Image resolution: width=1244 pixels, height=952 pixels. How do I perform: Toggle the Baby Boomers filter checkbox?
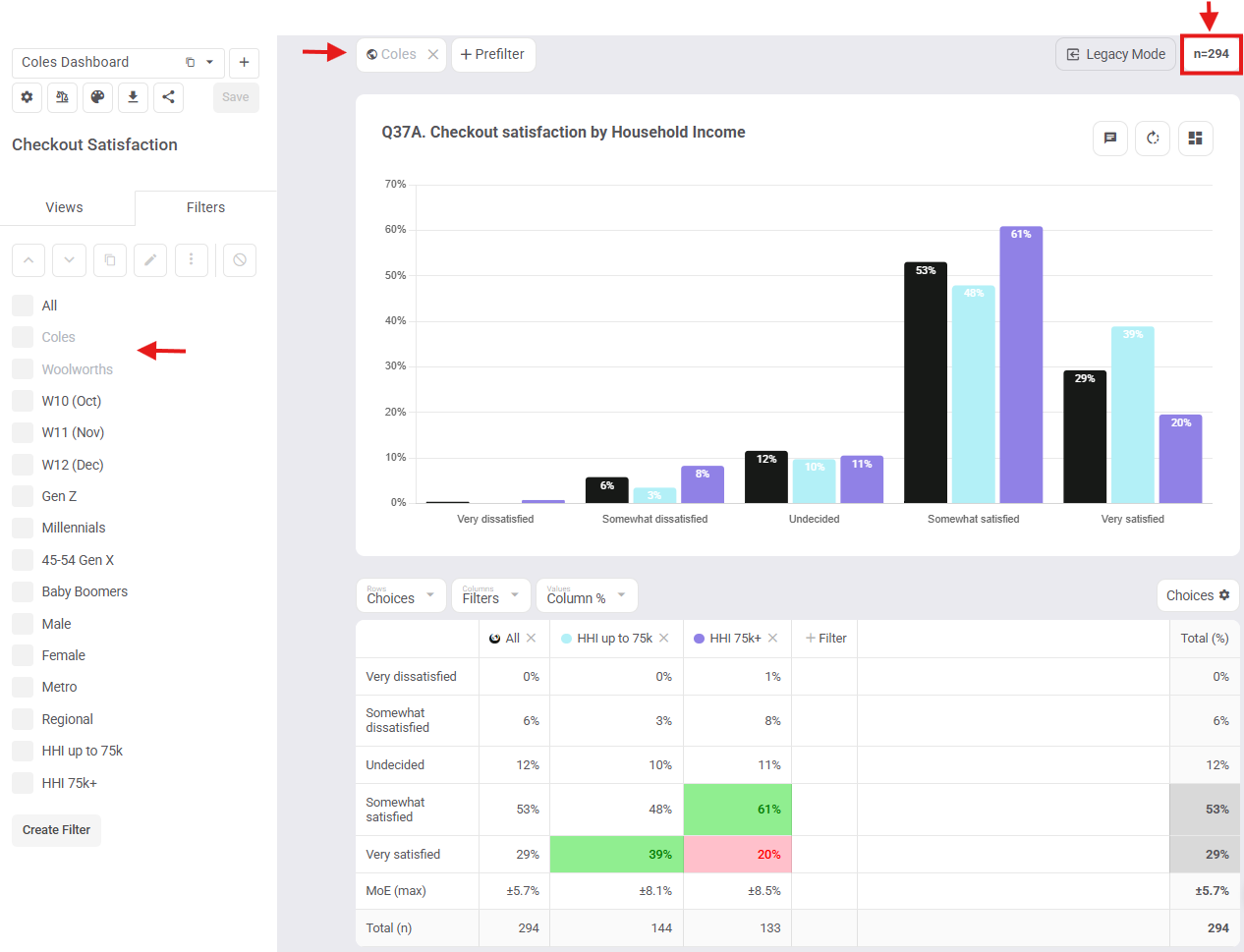(23, 591)
